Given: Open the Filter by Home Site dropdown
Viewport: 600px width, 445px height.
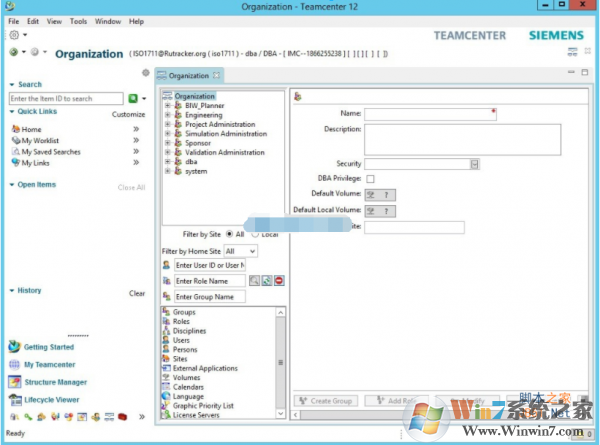Looking at the screenshot, I should coord(241,251).
